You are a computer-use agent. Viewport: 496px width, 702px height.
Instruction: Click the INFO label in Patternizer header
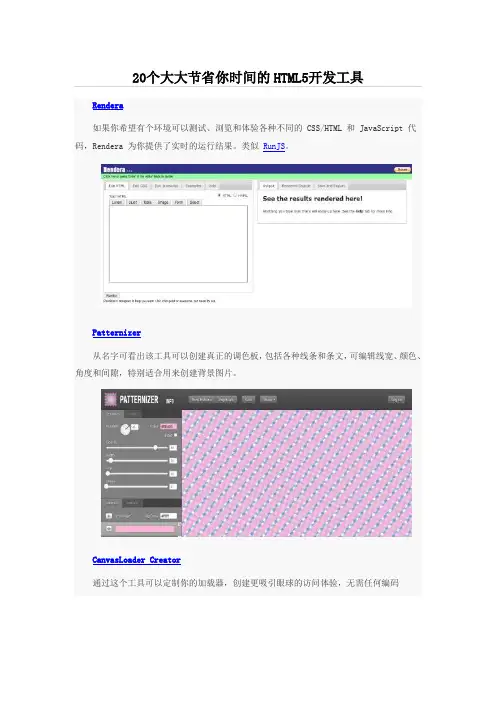click(170, 401)
